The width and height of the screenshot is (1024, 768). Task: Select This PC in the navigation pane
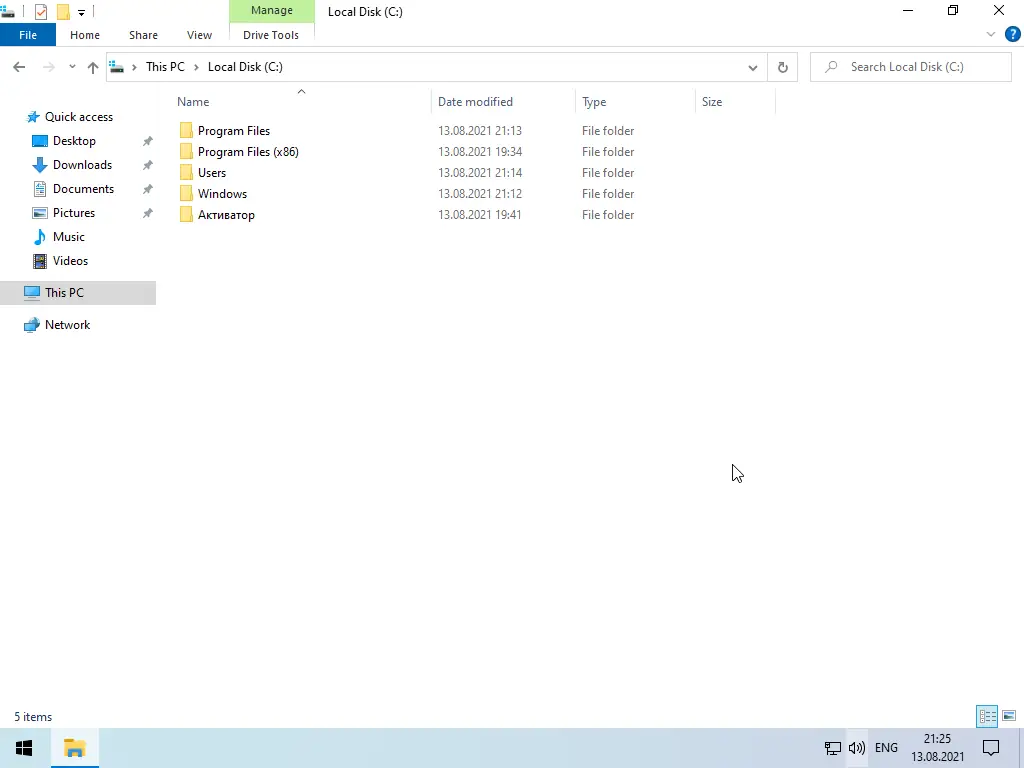pyautogui.click(x=78, y=293)
